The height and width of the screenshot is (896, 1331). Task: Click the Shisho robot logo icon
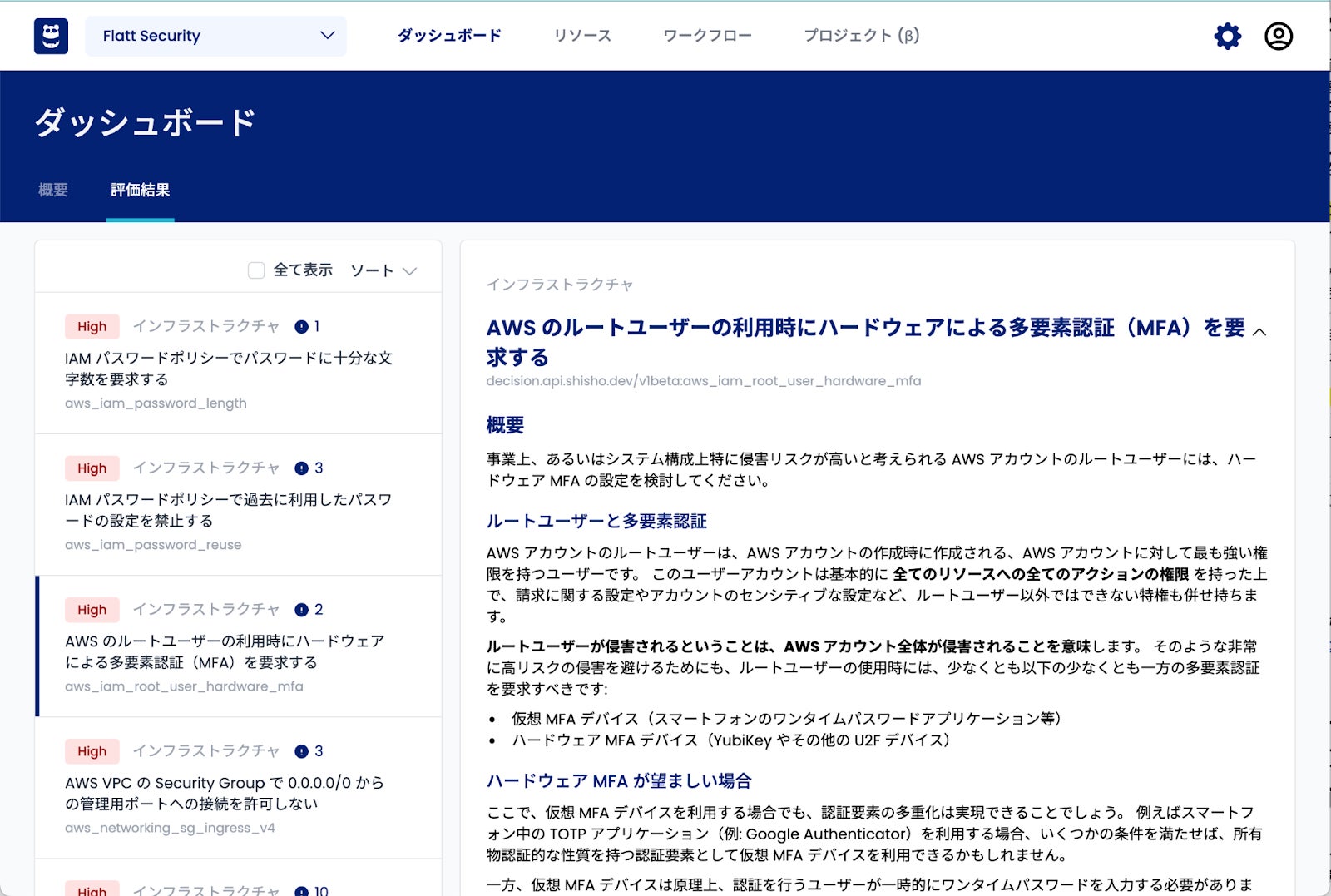51,36
